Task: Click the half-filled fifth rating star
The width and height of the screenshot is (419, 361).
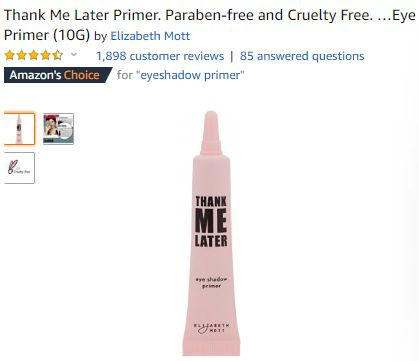Action: pyautogui.click(x=57, y=55)
